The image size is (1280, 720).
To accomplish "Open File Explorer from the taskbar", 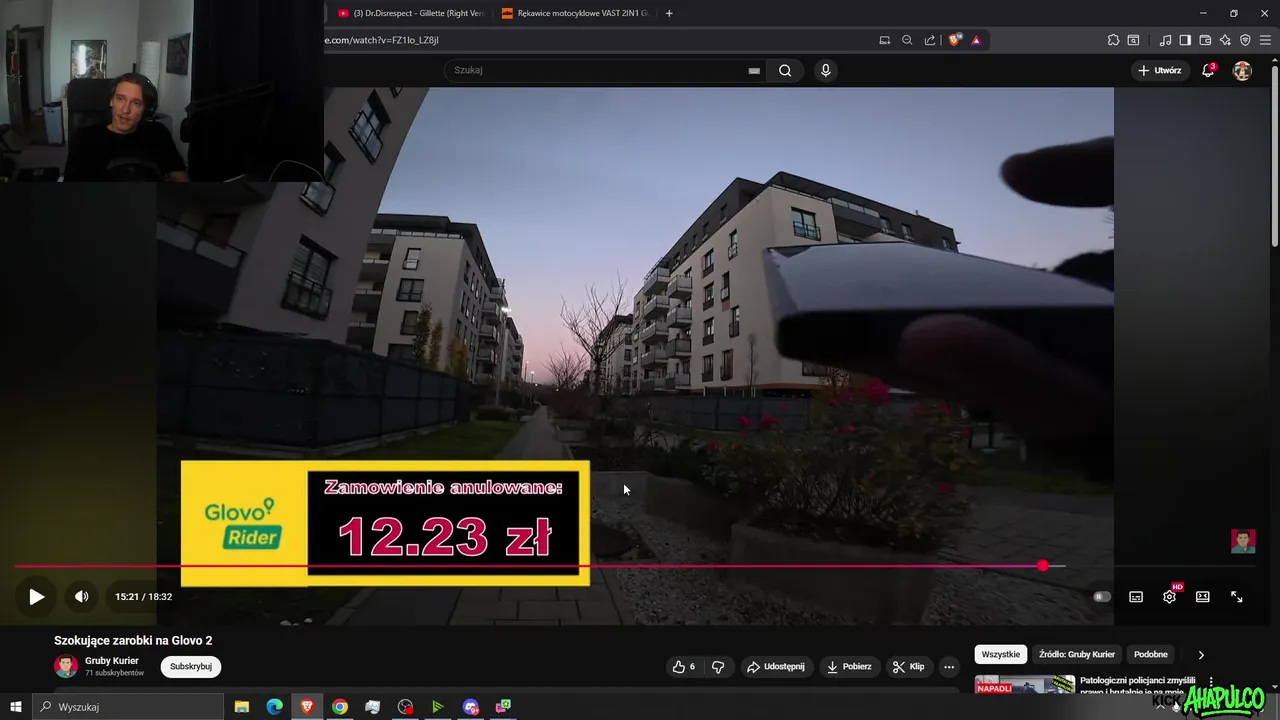I will 242,707.
